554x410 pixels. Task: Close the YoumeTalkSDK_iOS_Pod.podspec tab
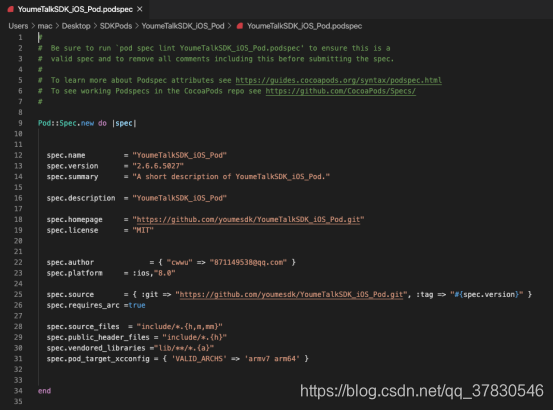[140, 9]
